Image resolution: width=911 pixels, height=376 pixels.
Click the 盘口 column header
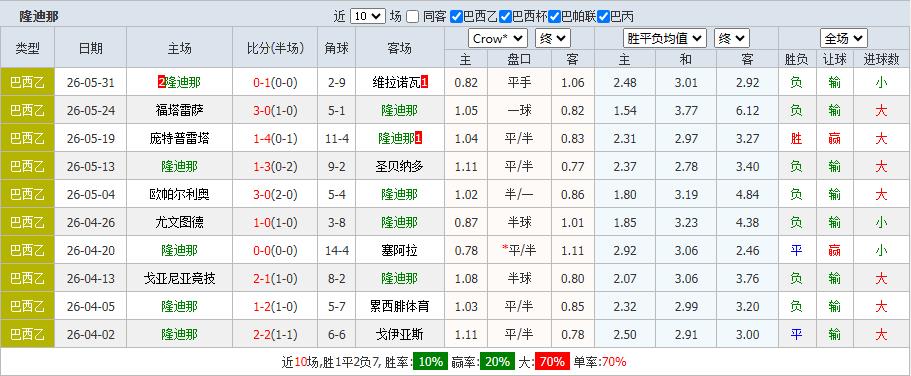point(519,59)
